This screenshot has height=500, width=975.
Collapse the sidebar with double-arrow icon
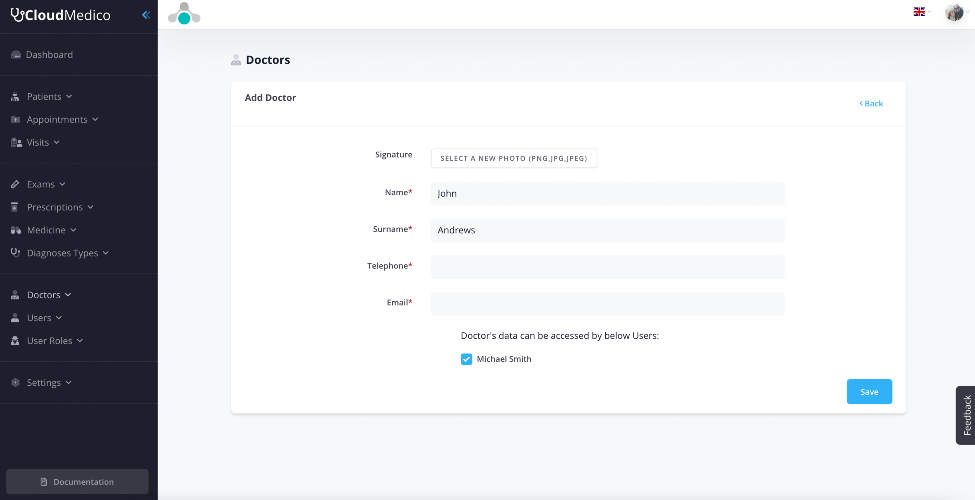146,15
